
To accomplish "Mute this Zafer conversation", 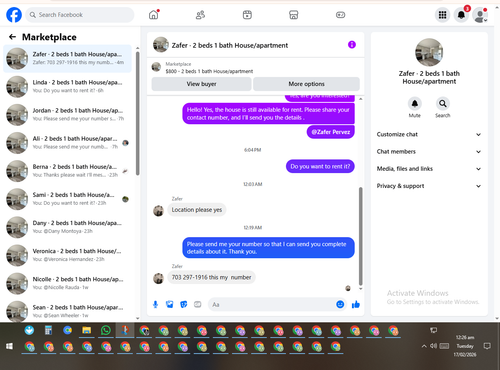I will [415, 104].
